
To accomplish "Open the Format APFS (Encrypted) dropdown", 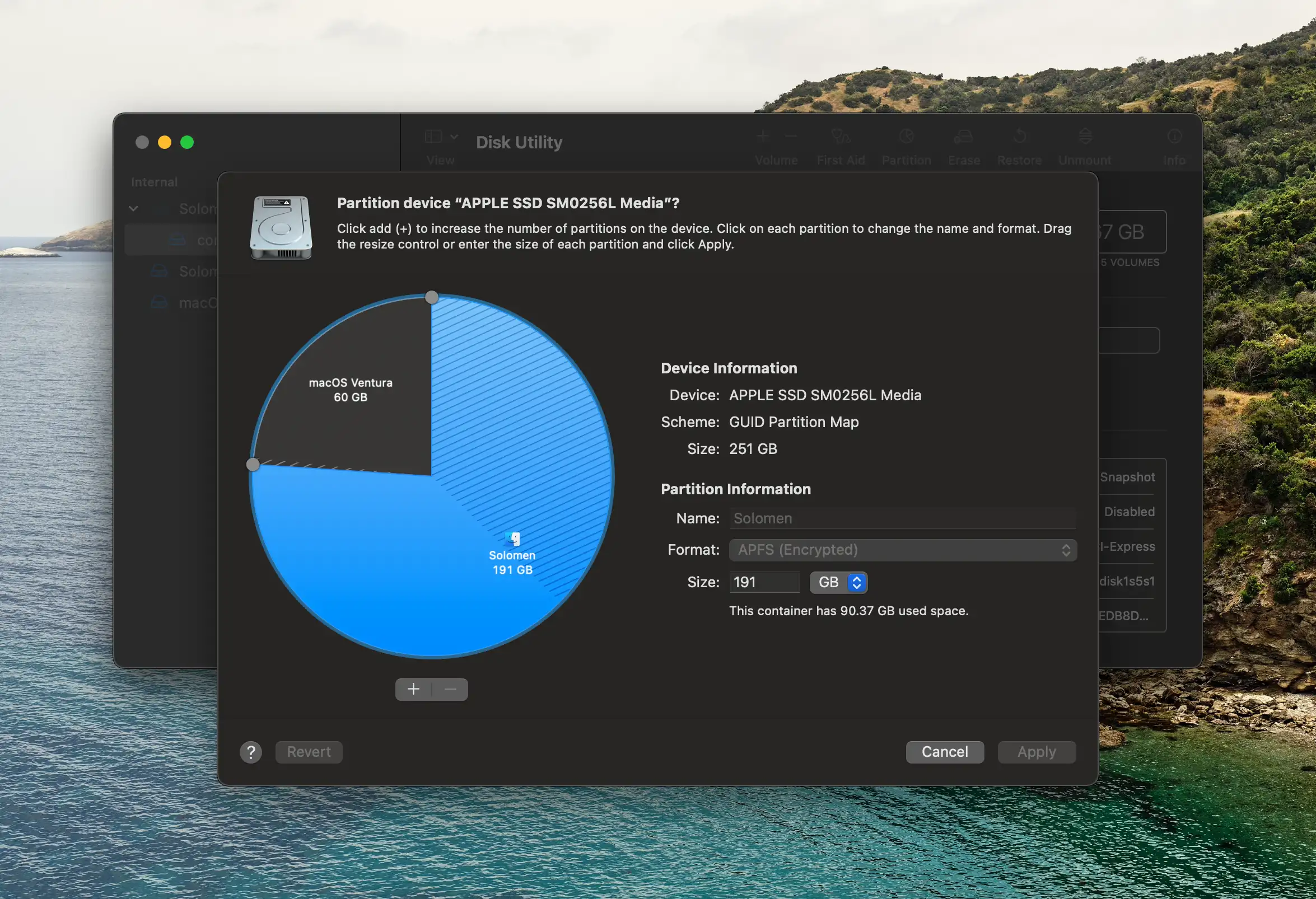I will pyautogui.click(x=903, y=550).
